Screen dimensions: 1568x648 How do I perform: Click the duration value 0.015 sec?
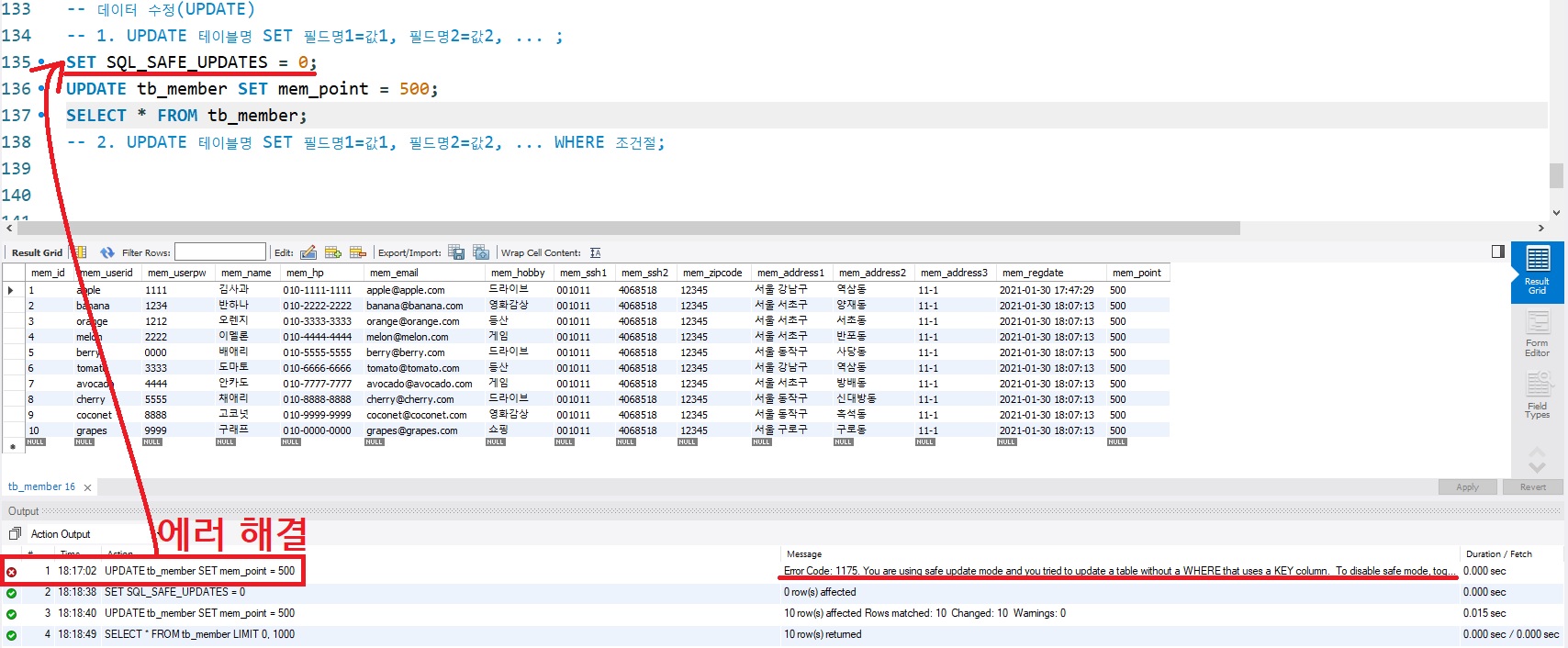(1484, 613)
